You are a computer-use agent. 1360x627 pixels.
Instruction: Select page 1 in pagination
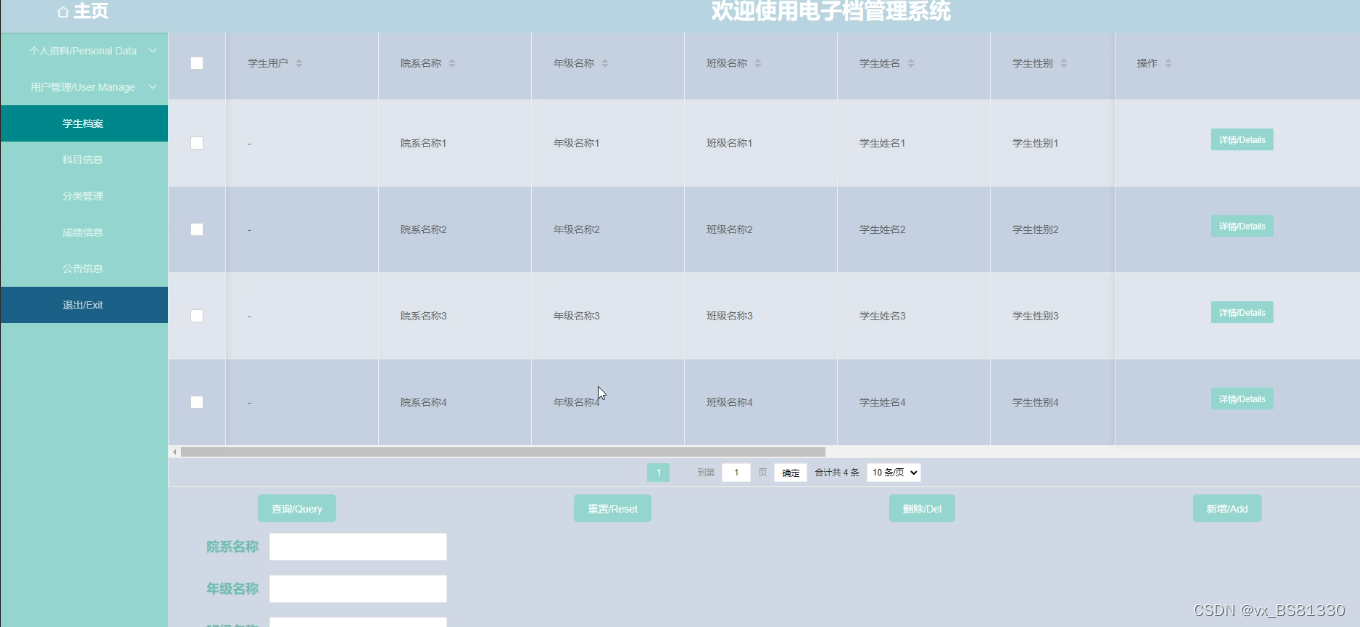658,472
